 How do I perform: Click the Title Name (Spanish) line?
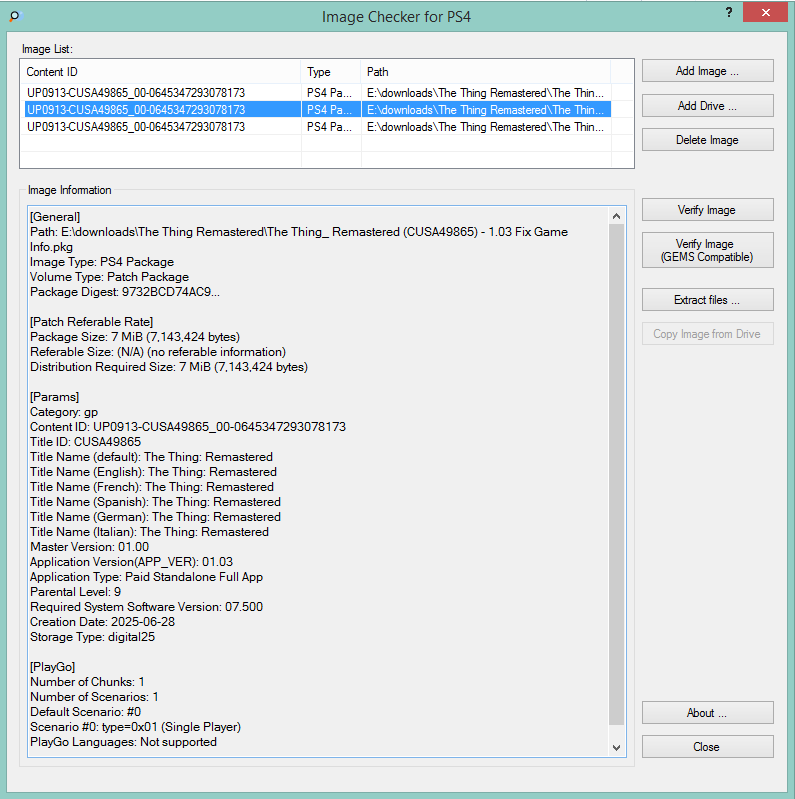(x=155, y=502)
